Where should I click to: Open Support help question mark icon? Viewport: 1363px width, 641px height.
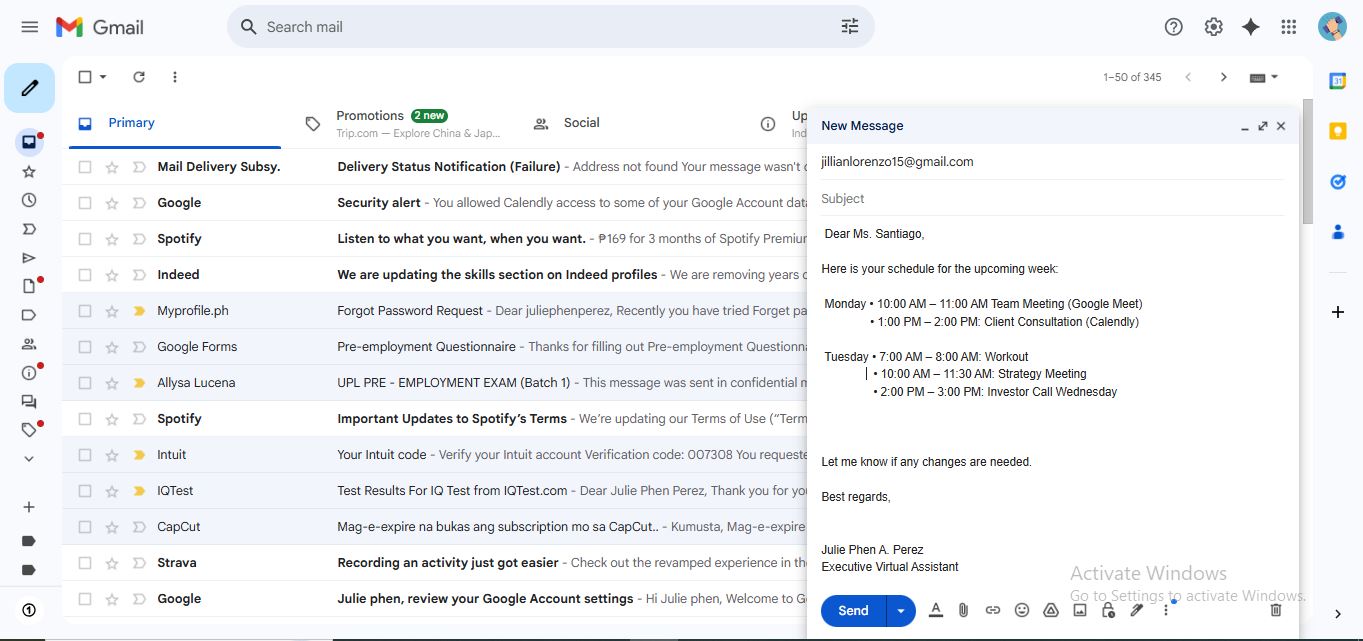(x=1174, y=27)
